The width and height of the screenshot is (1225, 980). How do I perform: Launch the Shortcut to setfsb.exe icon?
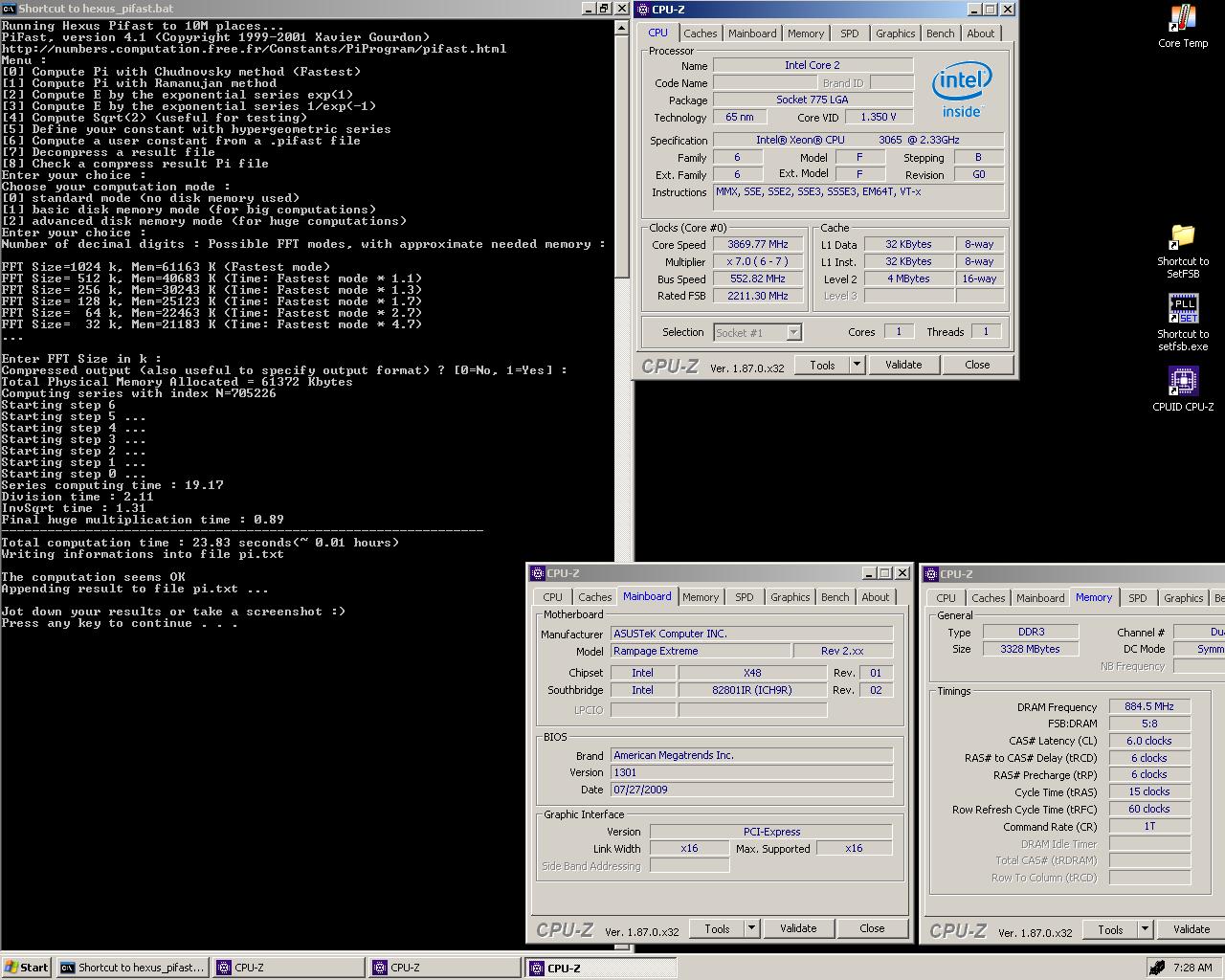pyautogui.click(x=1183, y=323)
